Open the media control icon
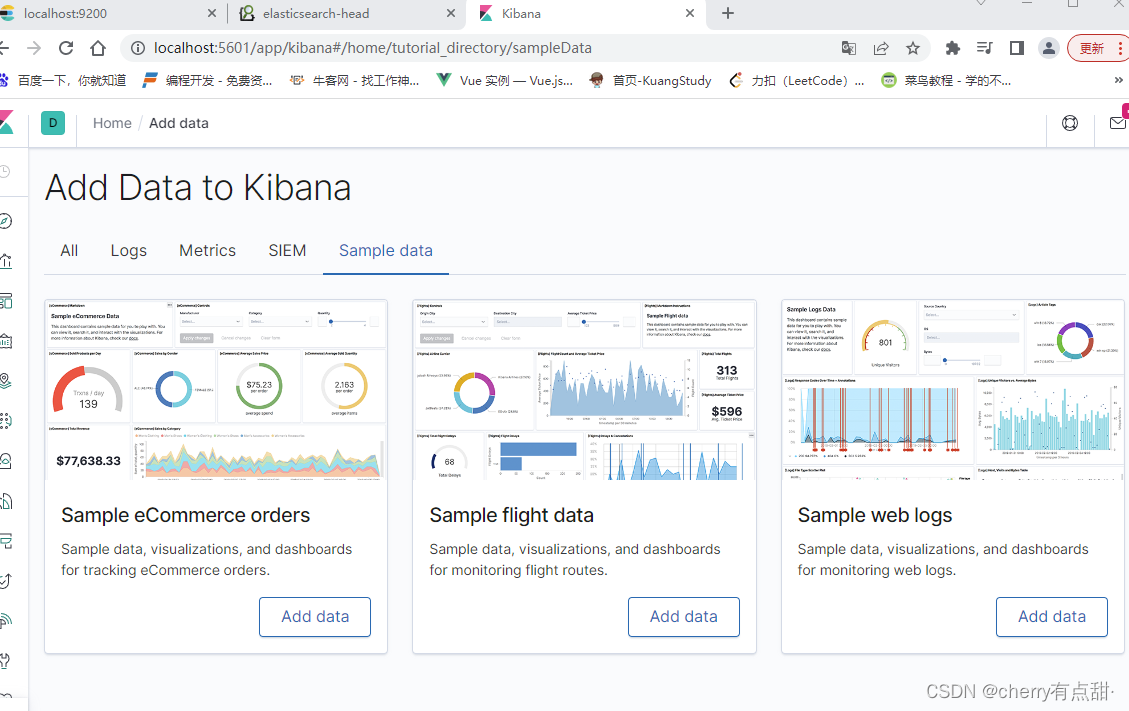1129x711 pixels. (984, 48)
